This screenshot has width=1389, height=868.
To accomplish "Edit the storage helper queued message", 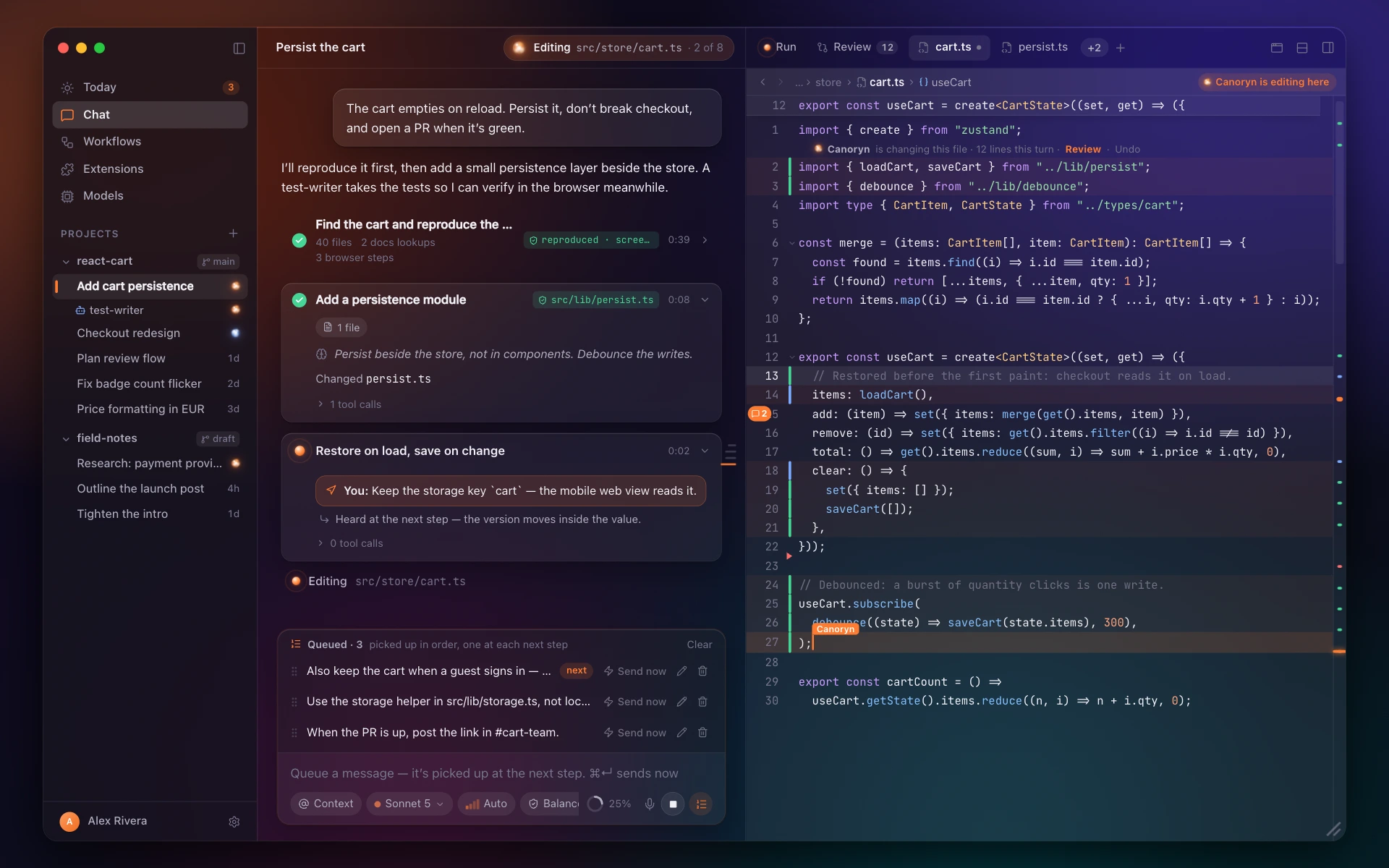I will pos(681,702).
